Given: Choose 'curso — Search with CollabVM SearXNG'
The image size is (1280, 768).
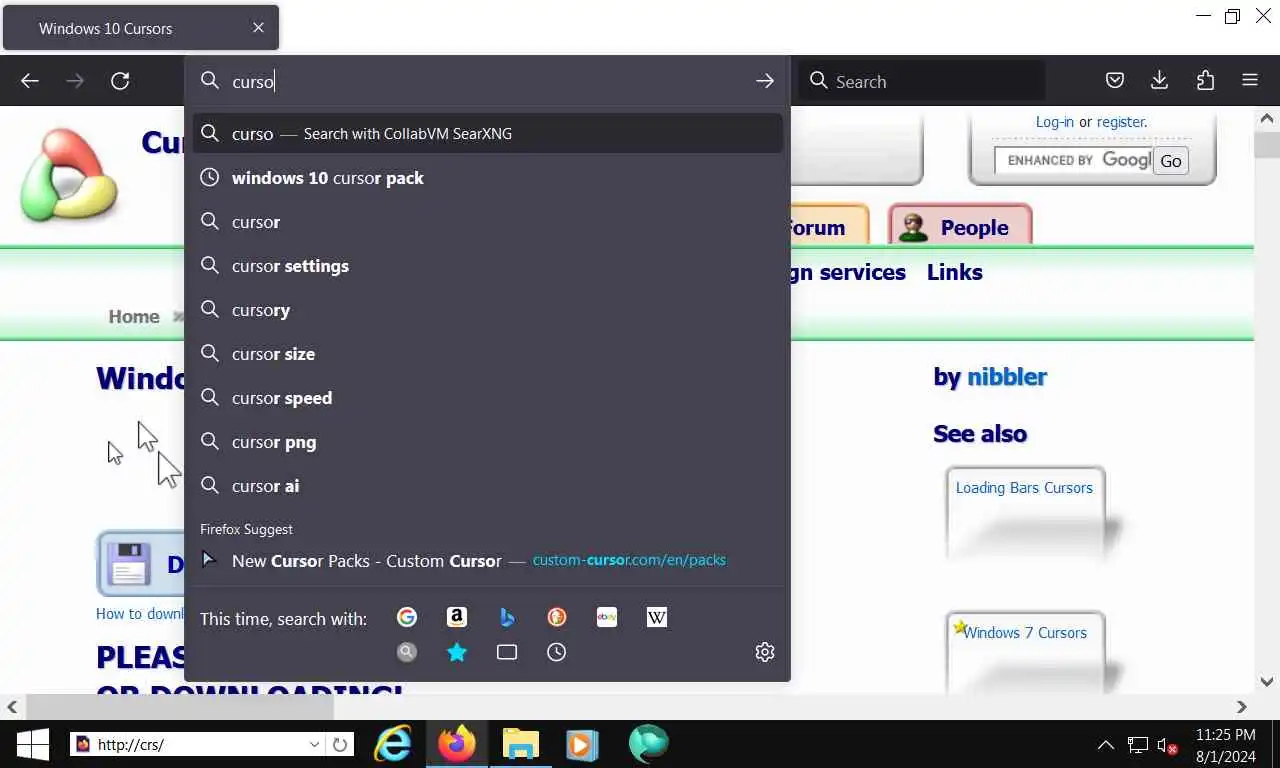Looking at the screenshot, I should tap(488, 133).
